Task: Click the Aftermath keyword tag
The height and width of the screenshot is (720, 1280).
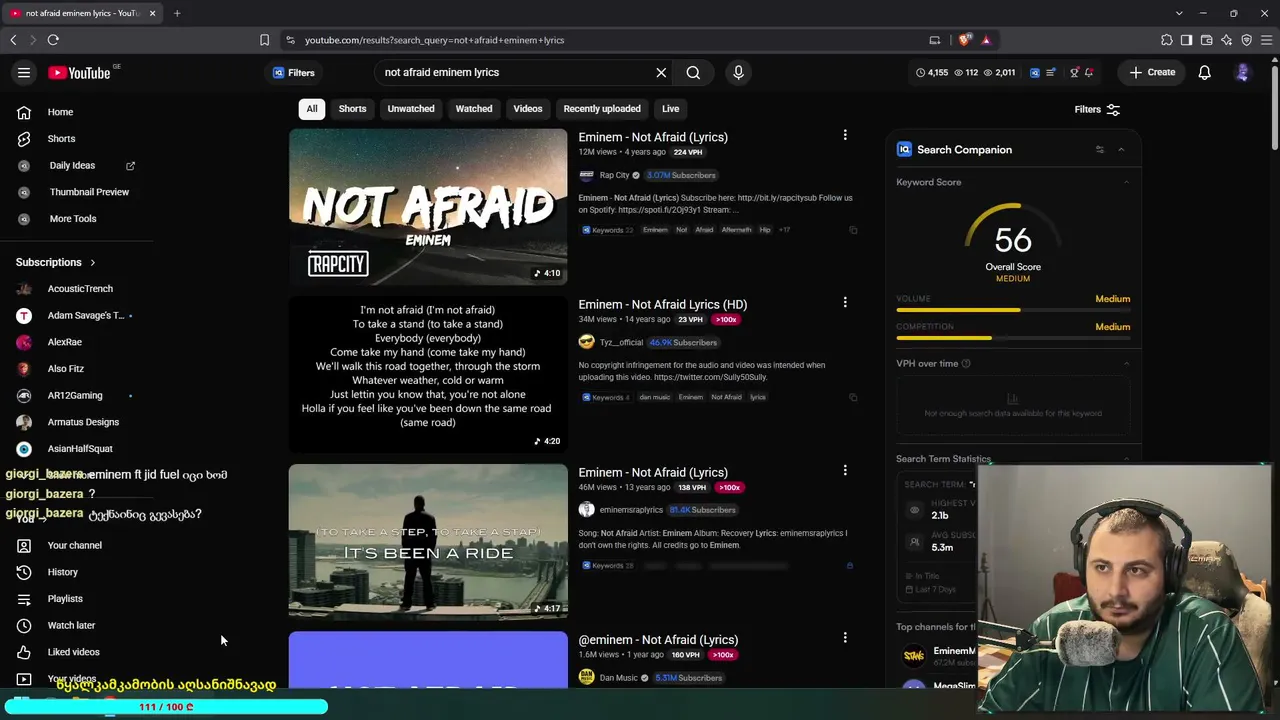Action: coord(736,230)
